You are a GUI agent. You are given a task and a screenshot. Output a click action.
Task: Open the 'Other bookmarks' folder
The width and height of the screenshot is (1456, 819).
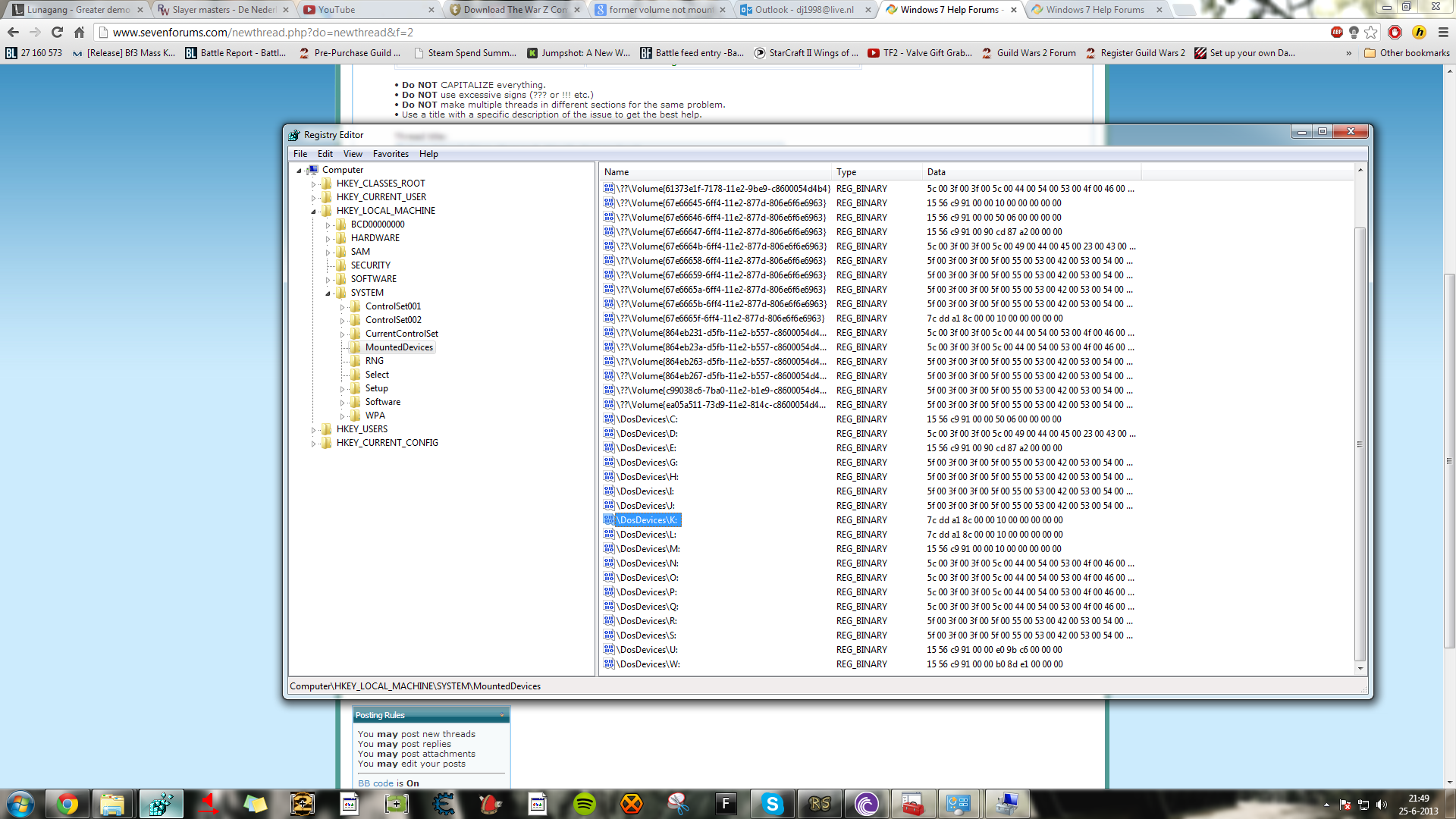1407,53
